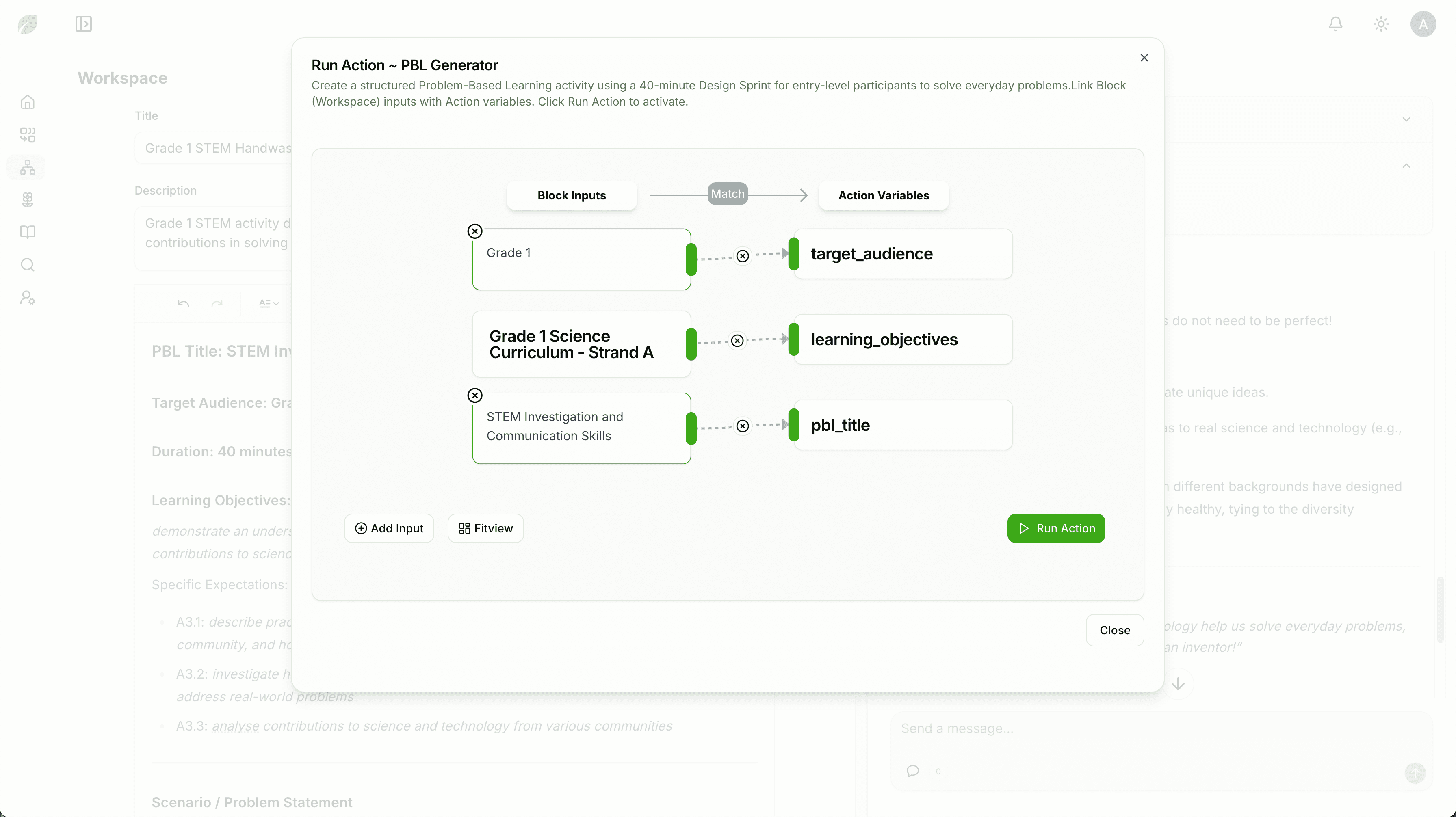Disconnect the target_audience link

coord(743,256)
